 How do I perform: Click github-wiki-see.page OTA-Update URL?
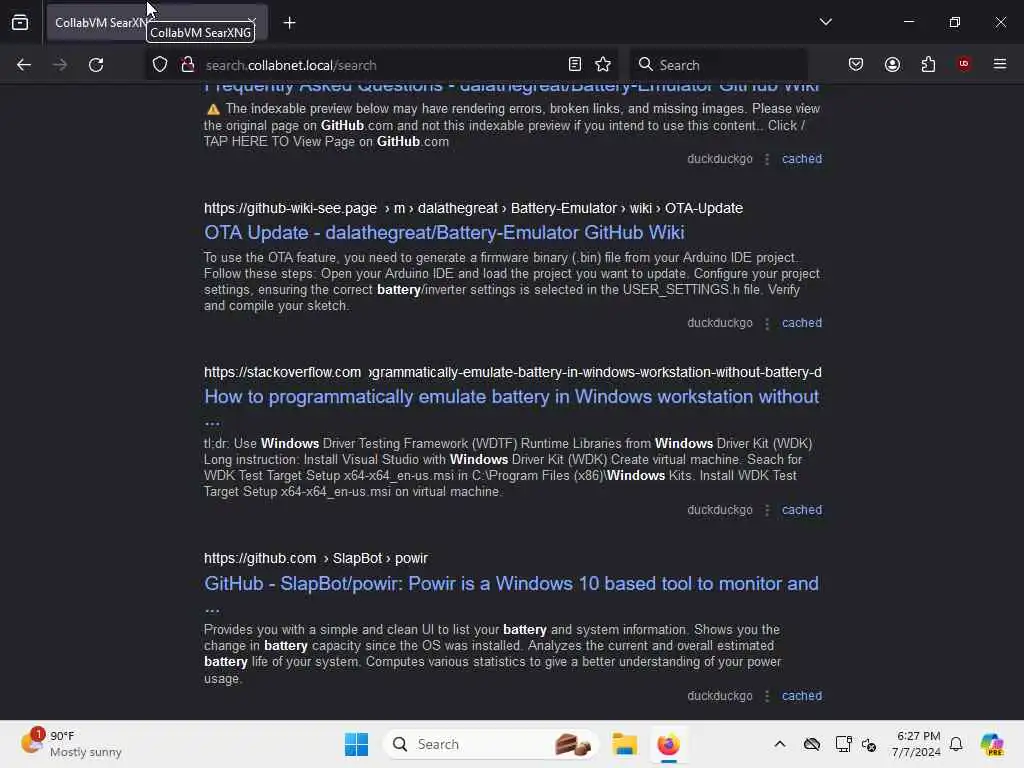pos(473,208)
